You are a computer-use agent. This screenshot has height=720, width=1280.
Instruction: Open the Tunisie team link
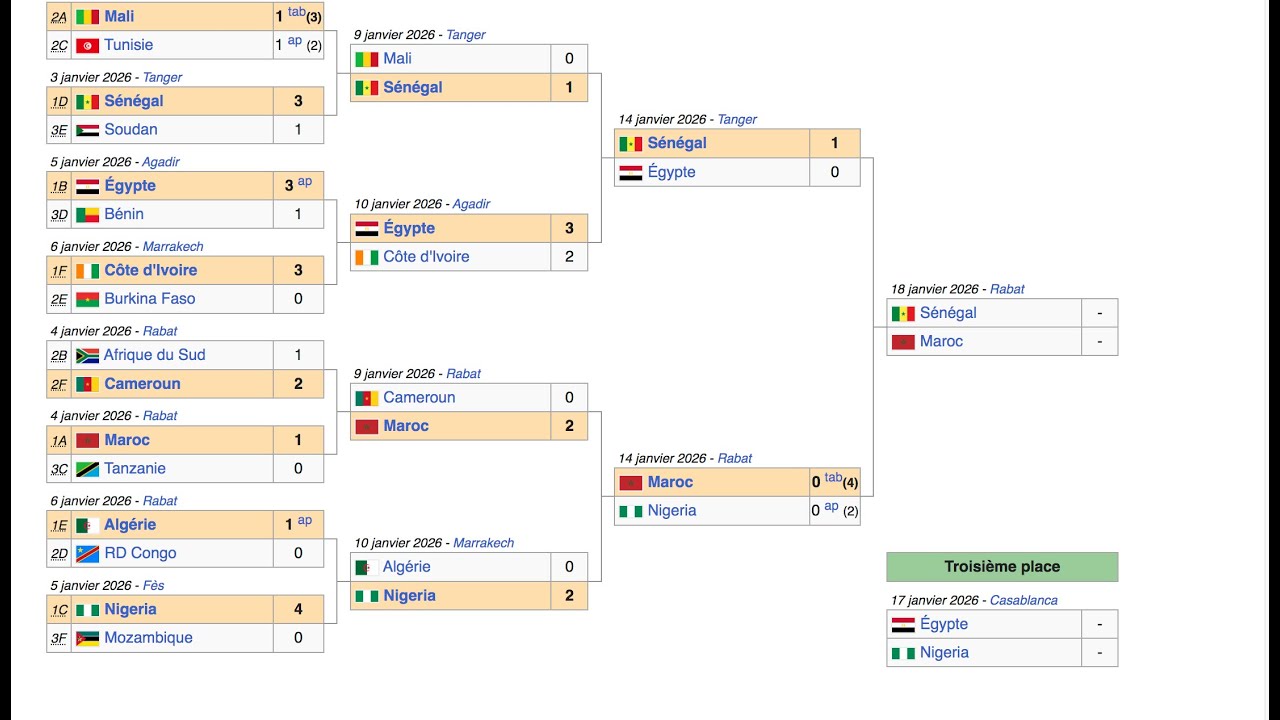pos(129,45)
